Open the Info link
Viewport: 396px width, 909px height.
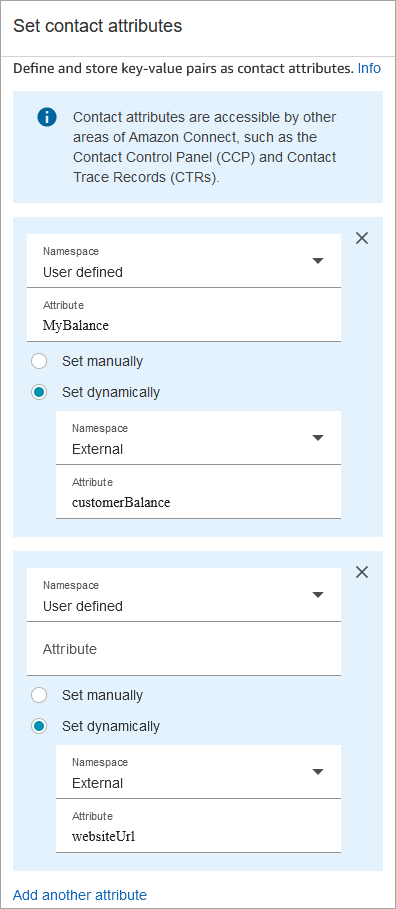tap(369, 68)
